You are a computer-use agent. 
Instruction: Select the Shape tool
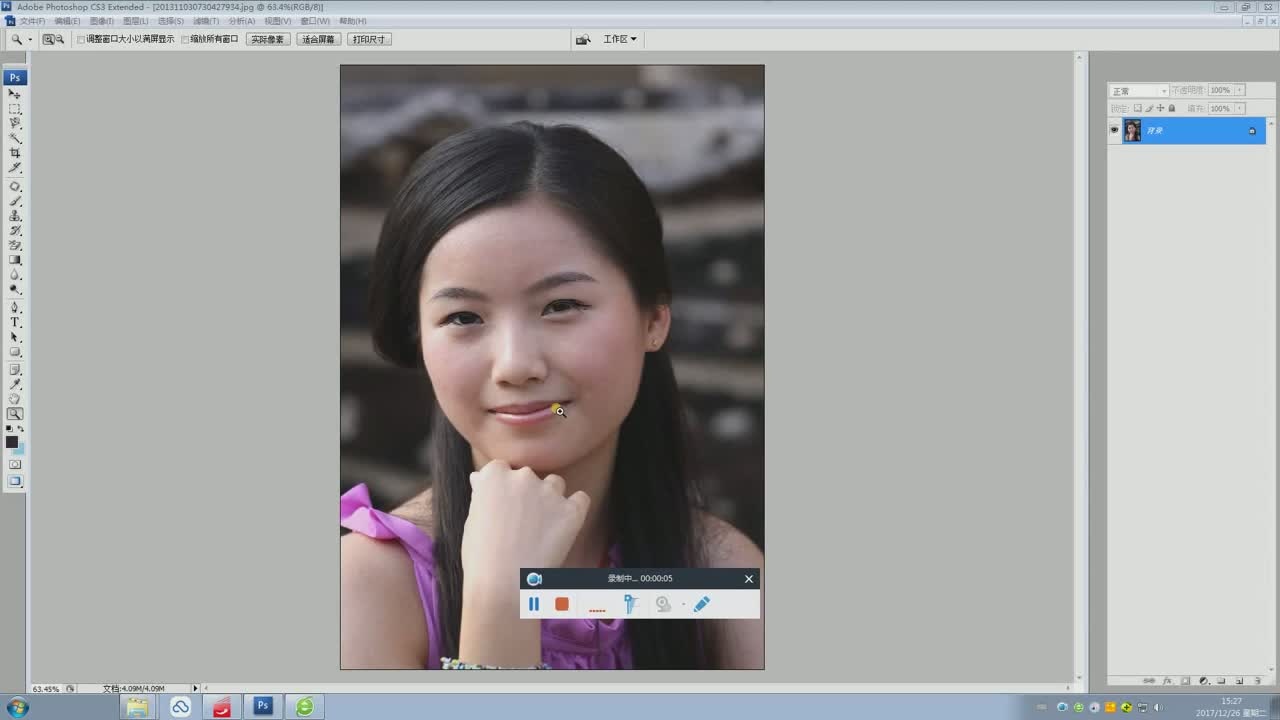point(15,352)
